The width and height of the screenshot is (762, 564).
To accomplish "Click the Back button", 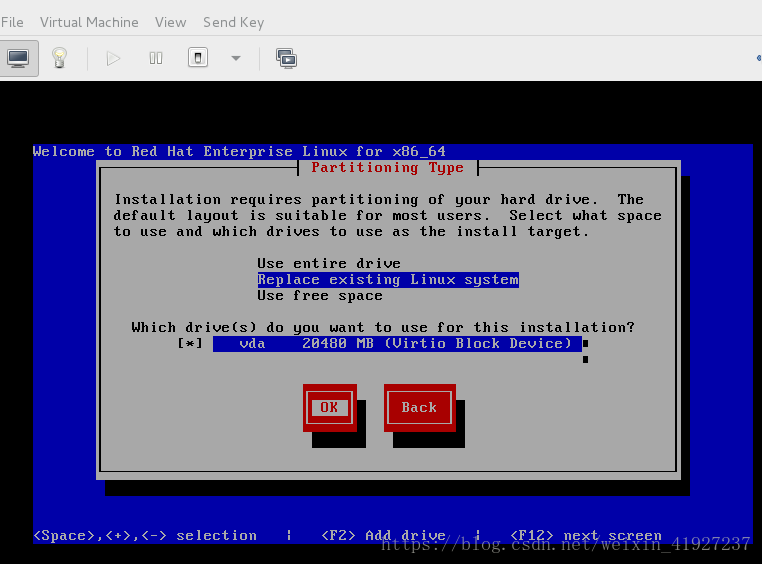I will pyautogui.click(x=419, y=408).
